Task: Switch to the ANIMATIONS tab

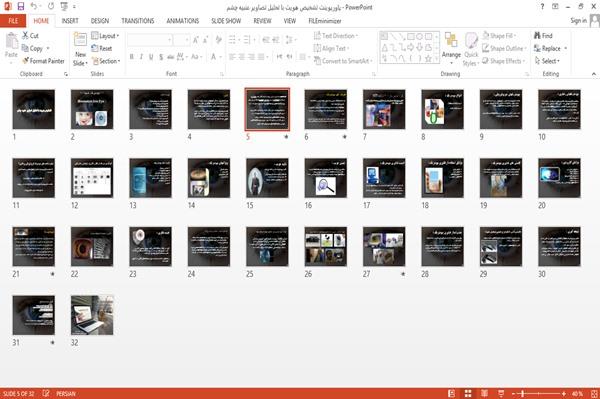Action: [183, 21]
